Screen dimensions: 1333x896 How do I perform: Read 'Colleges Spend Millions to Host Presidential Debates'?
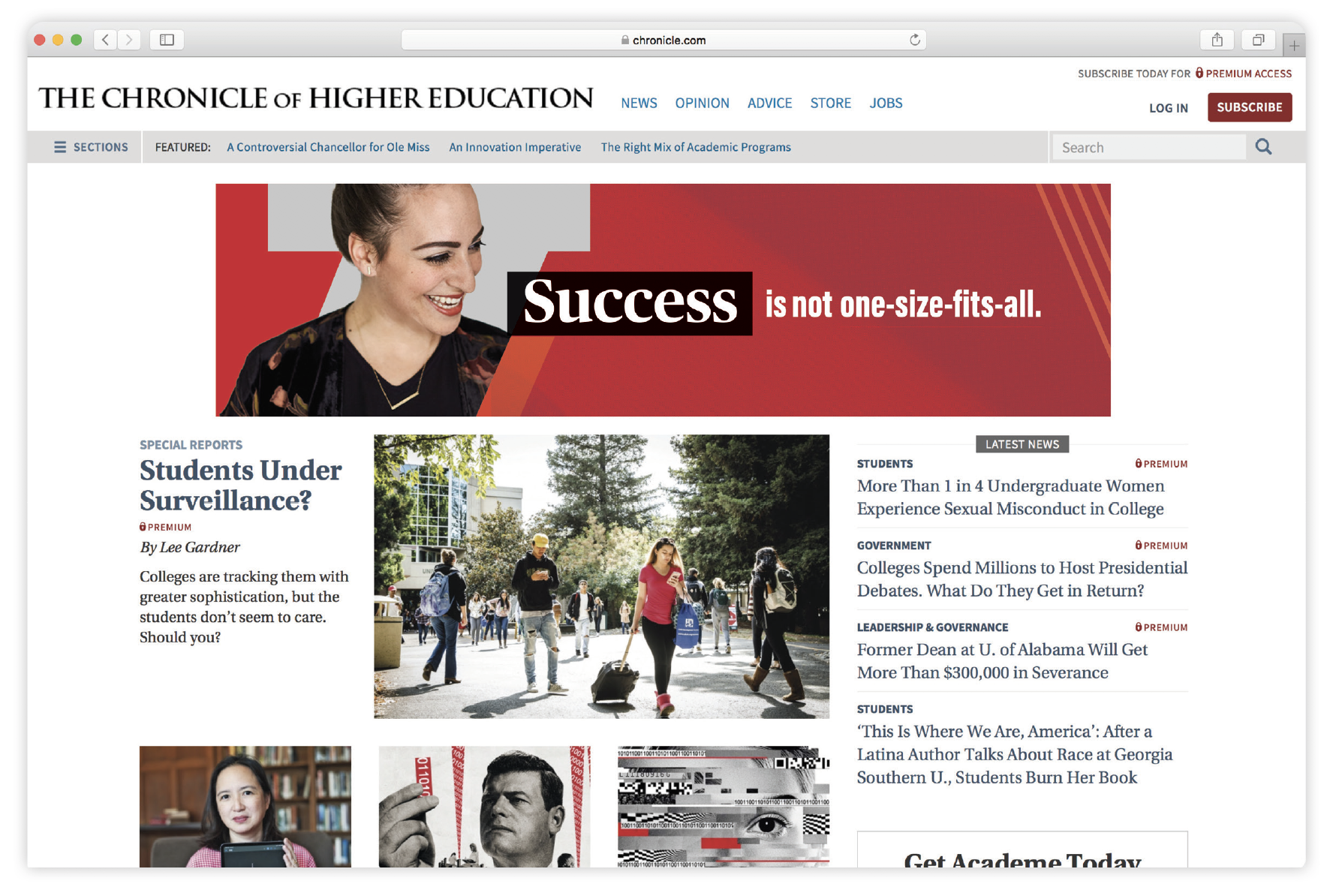pos(1022,579)
